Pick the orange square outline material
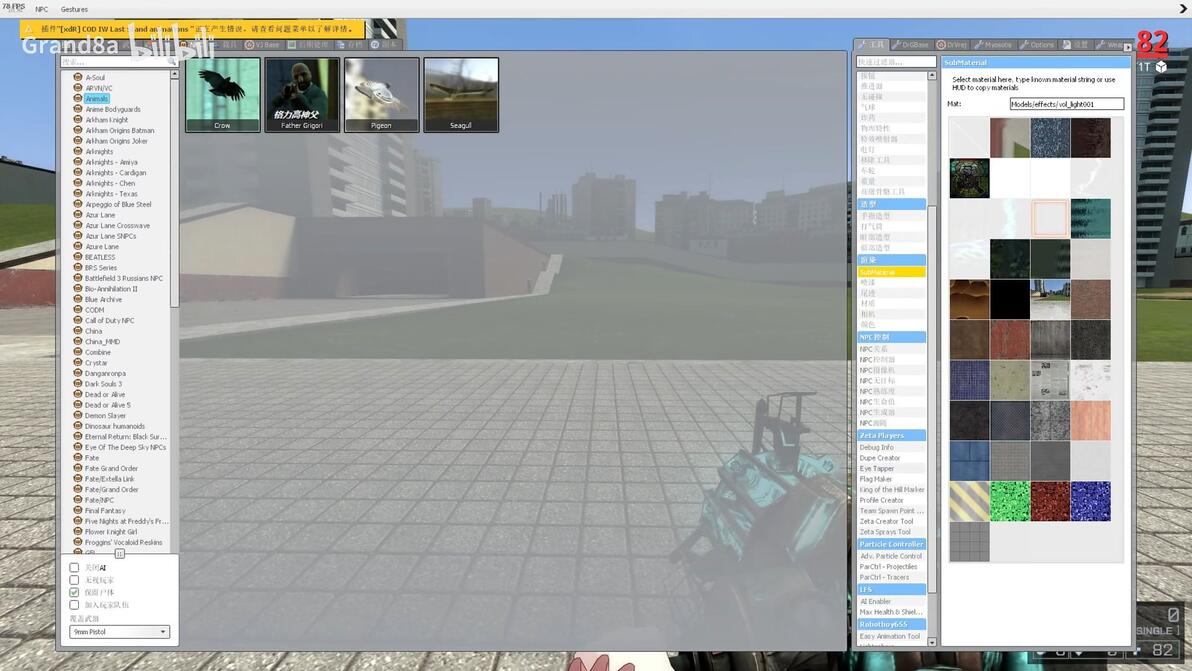 coord(1050,218)
